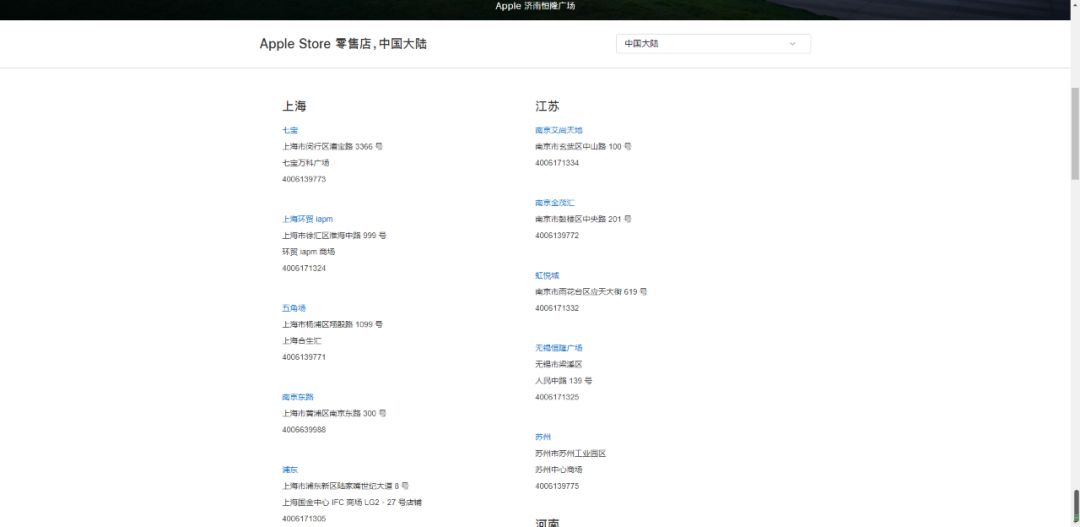This screenshot has width=1080, height=527.
Task: Select phone number 4006139773
Action: click(x=304, y=179)
